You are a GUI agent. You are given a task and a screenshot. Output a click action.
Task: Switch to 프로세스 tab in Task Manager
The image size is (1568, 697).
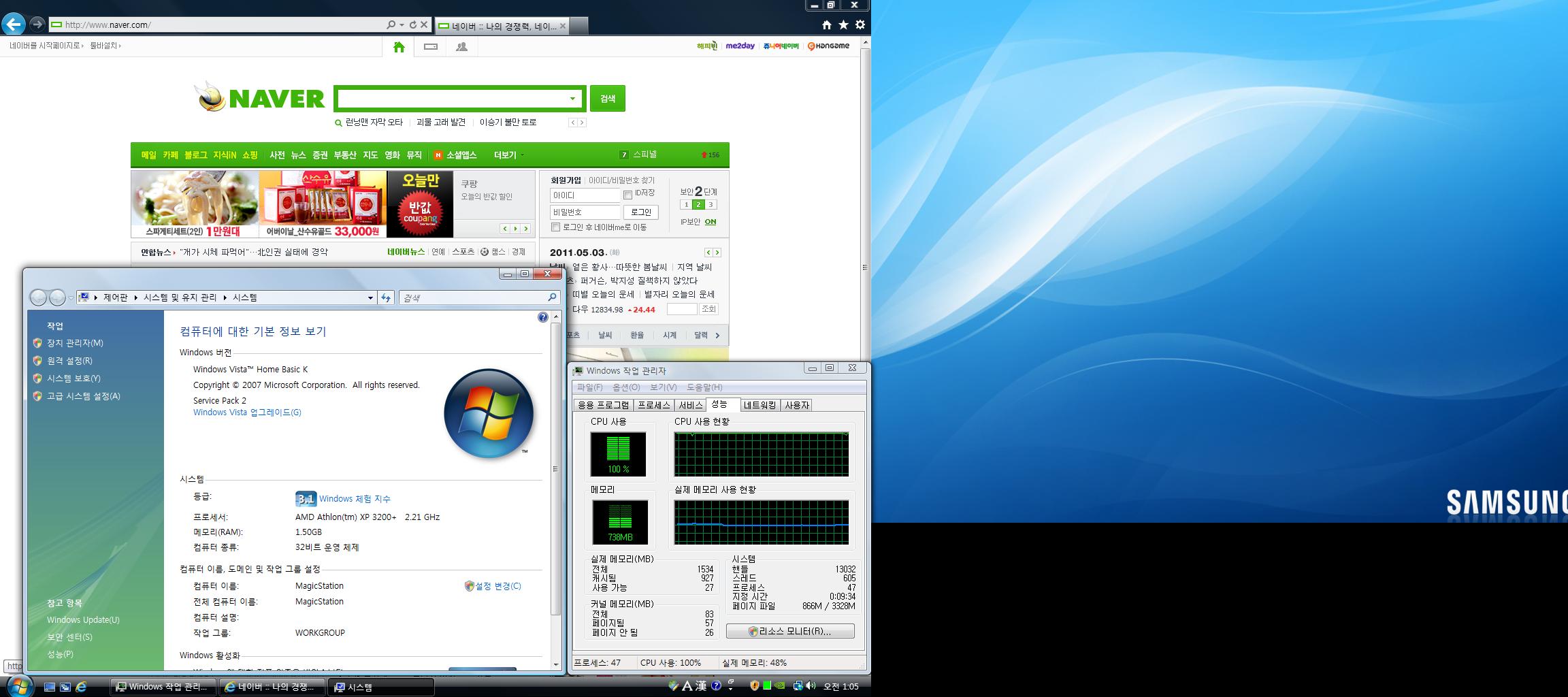pos(653,405)
